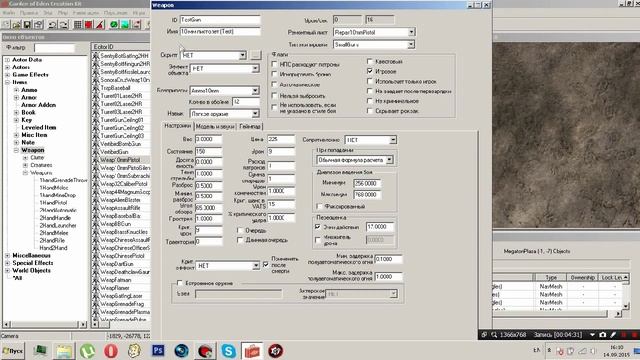The height and width of the screenshot is (360, 640).
Task: Click the camera snapshot icon in recorder bar
Action: 602,335
